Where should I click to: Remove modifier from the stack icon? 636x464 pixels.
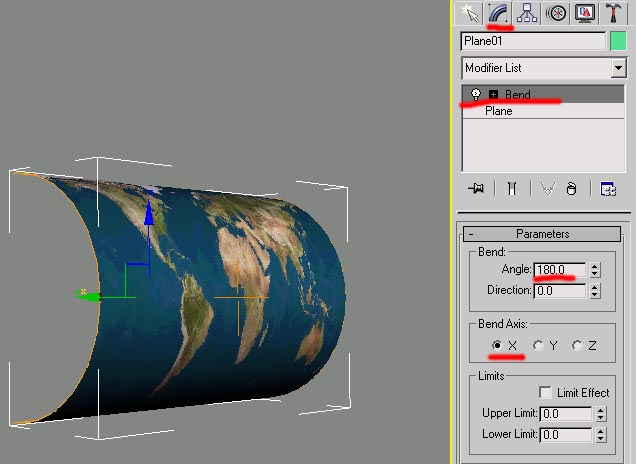pyautogui.click(x=571, y=189)
